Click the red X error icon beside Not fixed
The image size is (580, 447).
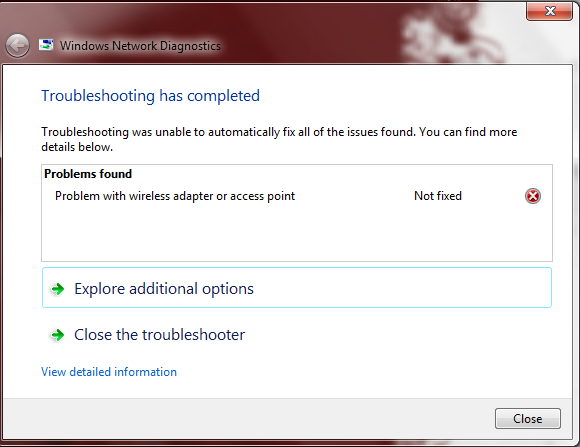click(533, 196)
